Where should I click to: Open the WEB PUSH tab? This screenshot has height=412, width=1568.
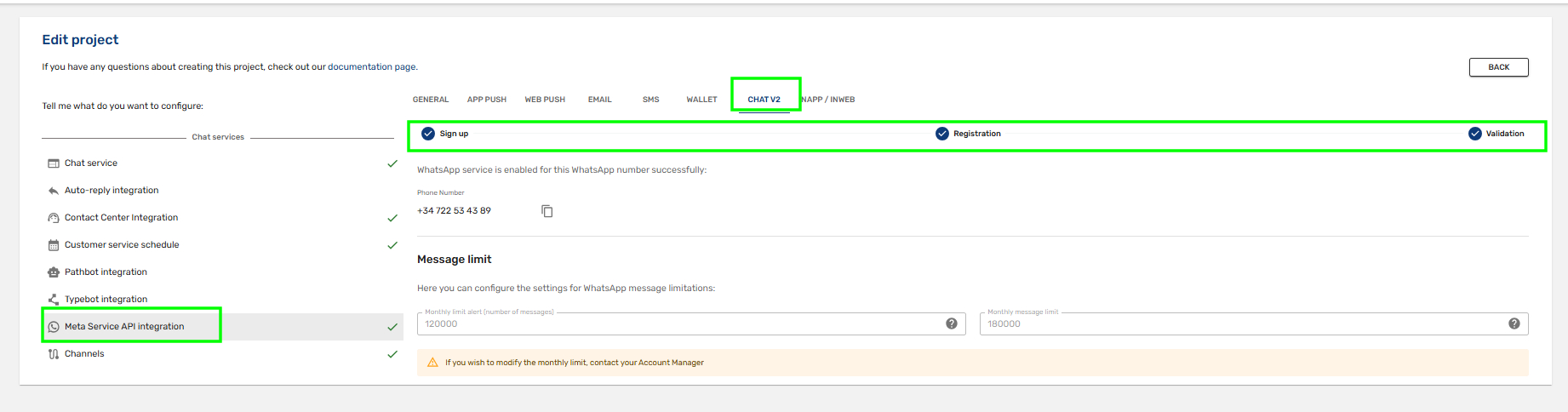545,100
